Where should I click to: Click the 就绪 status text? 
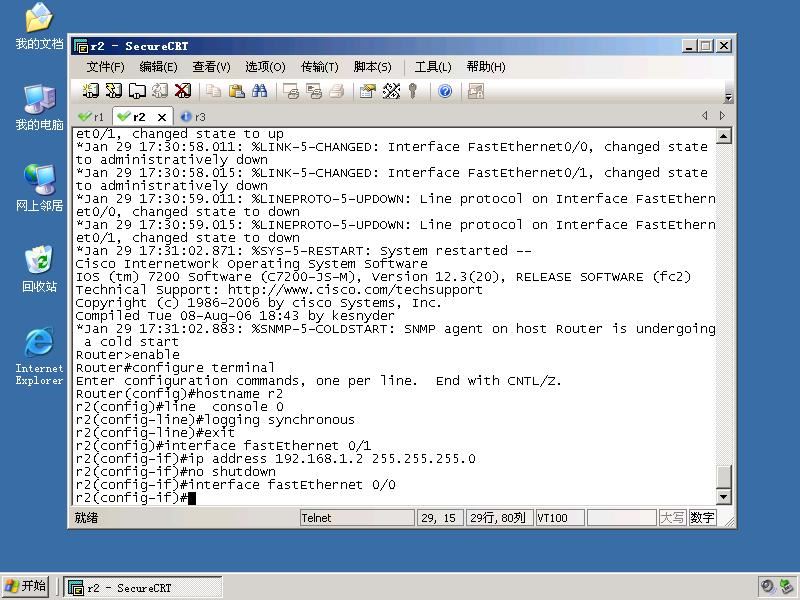pos(86,518)
